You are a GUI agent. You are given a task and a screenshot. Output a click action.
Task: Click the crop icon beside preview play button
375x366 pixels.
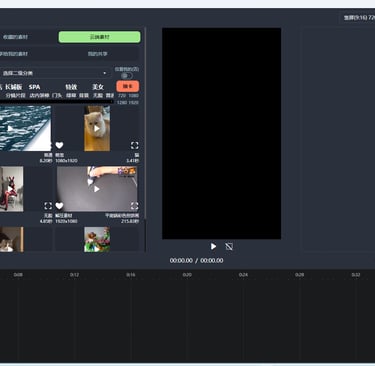[x=229, y=246]
